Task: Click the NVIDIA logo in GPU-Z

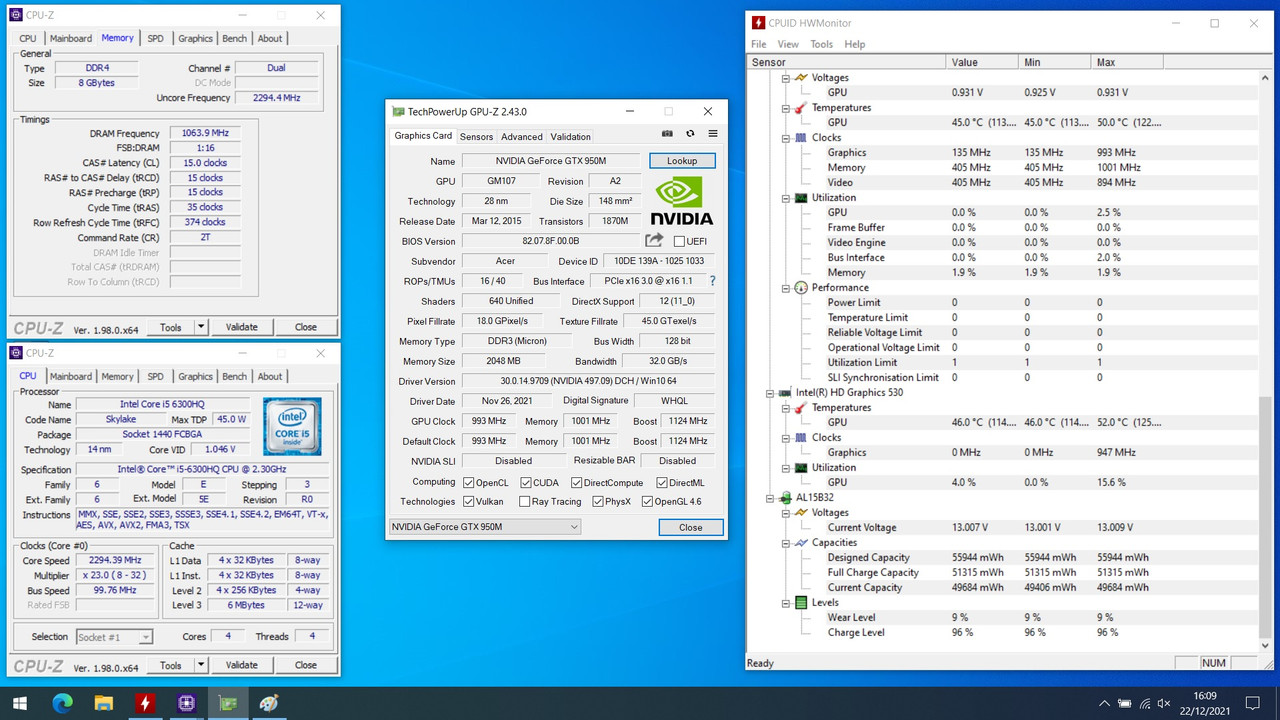Action: tap(682, 201)
